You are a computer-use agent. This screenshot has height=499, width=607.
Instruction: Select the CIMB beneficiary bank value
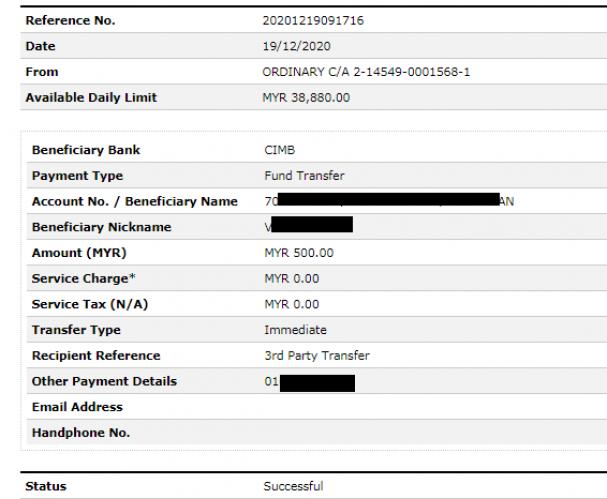click(x=279, y=150)
